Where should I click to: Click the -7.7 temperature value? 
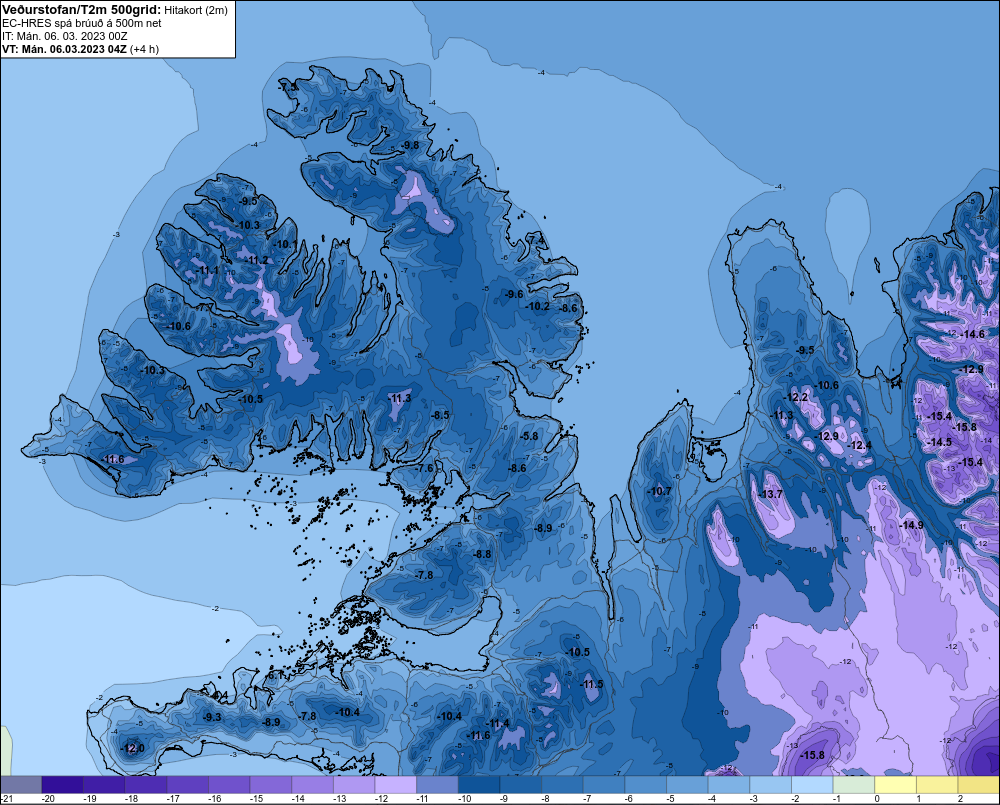coord(204,307)
